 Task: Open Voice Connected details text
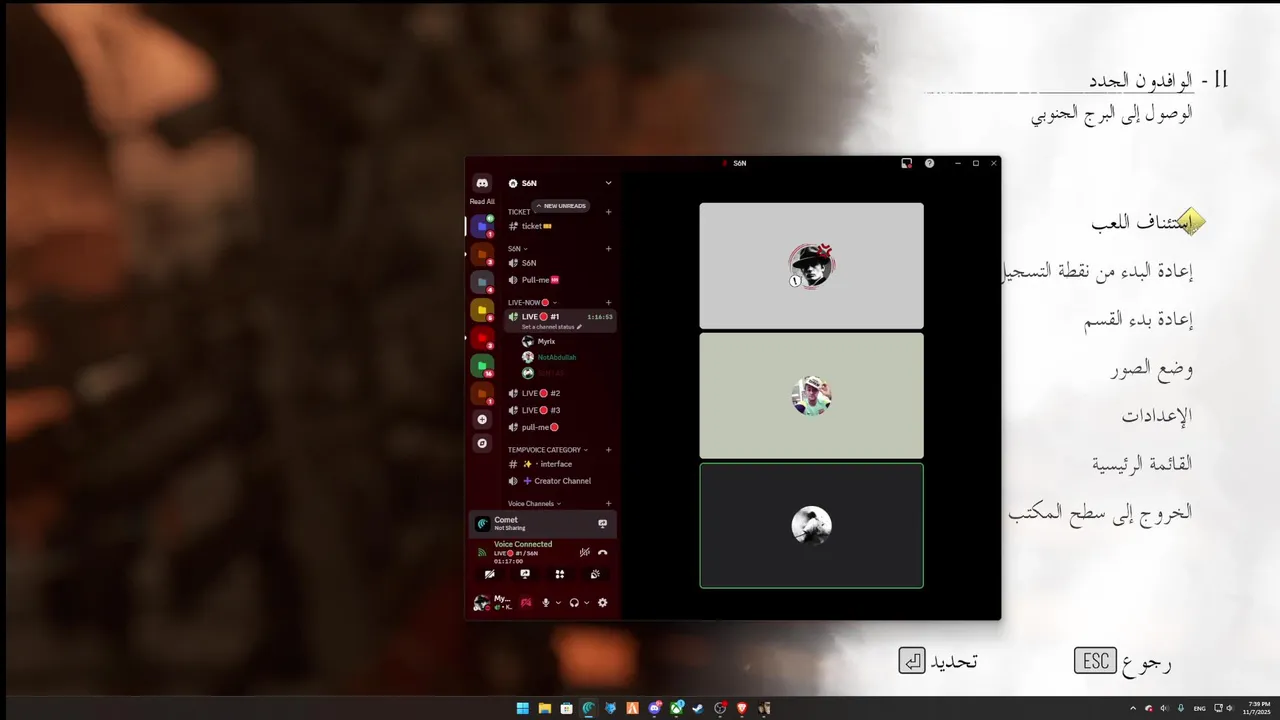tap(523, 544)
